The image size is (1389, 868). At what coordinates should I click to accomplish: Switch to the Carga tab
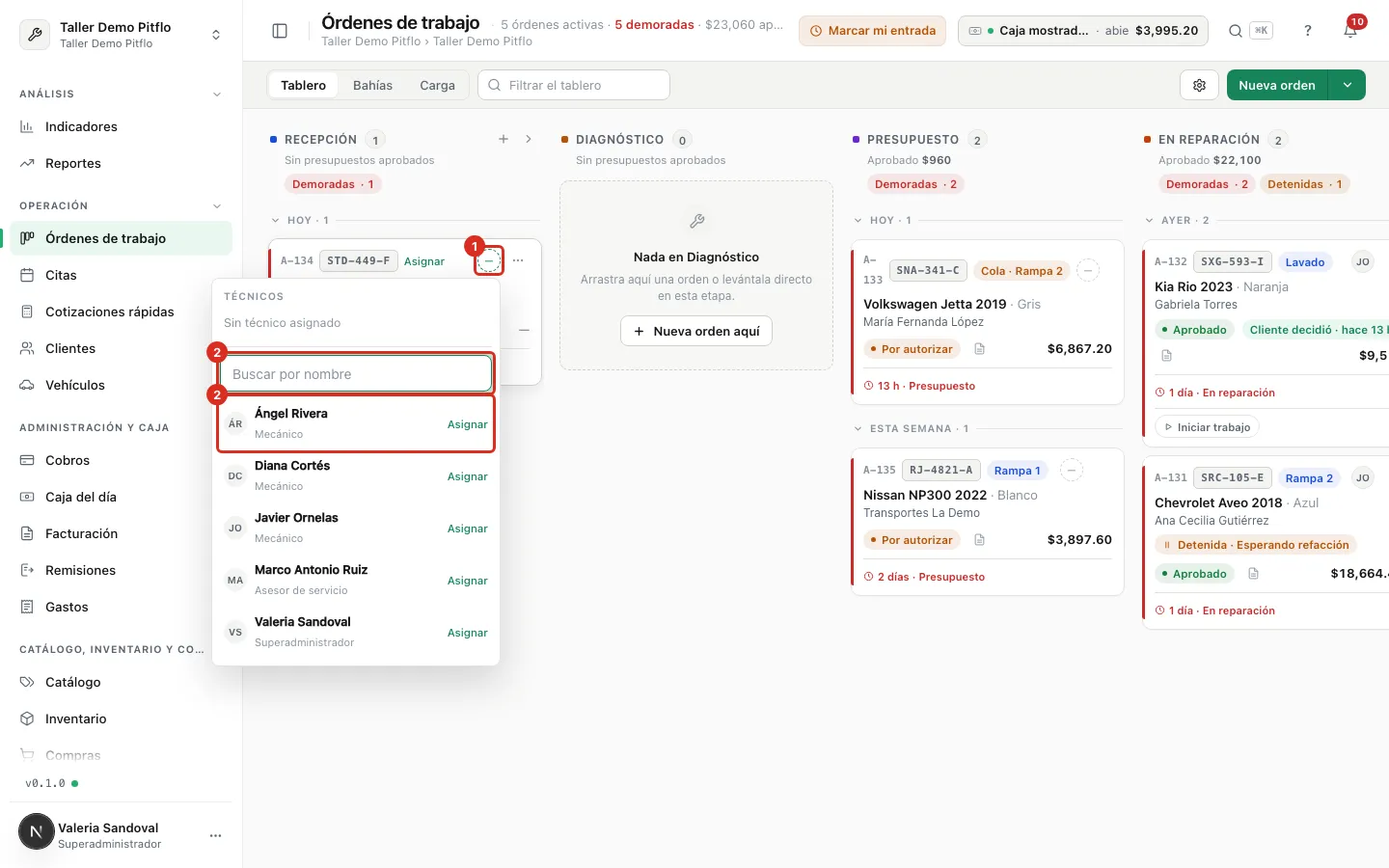(x=437, y=85)
